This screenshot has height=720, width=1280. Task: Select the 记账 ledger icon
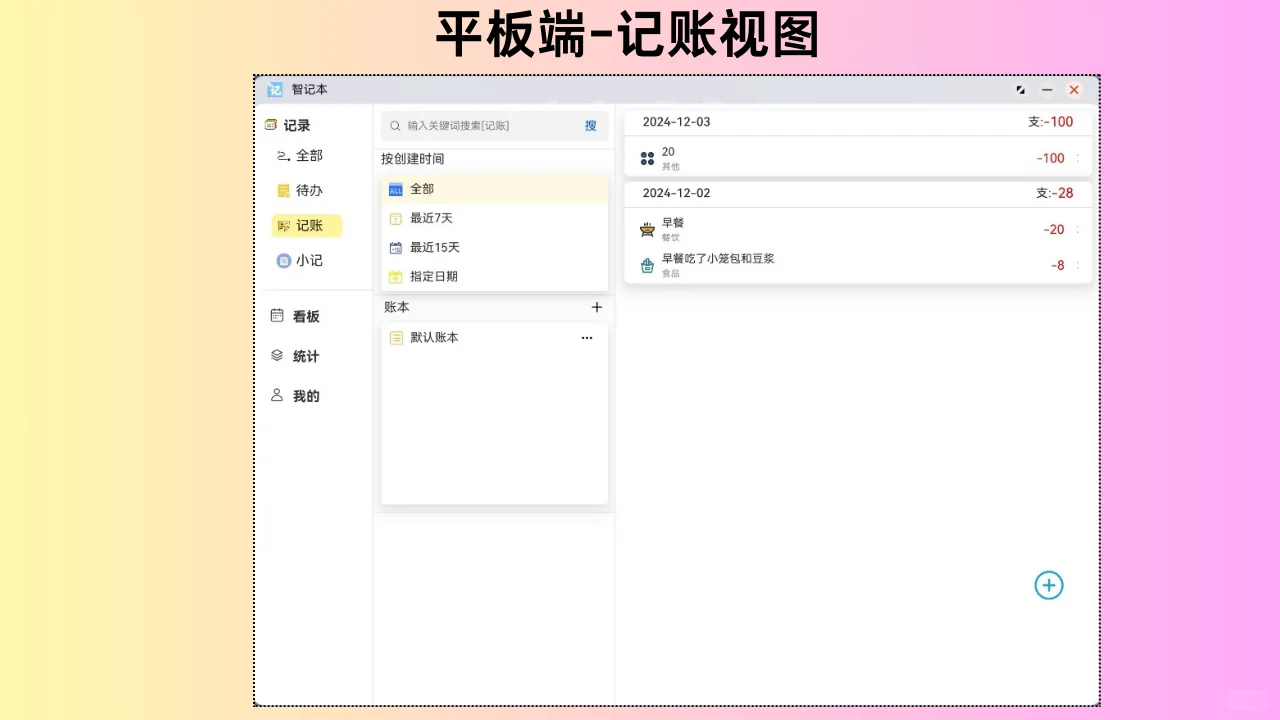click(283, 225)
